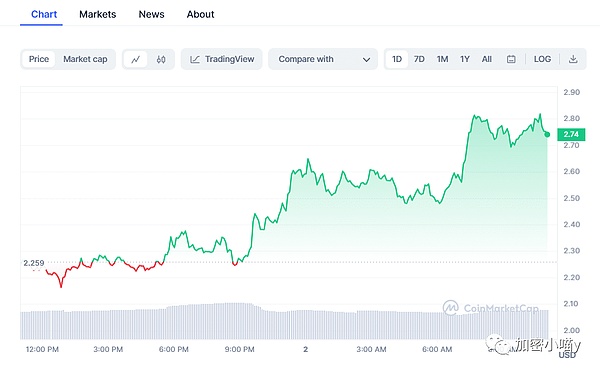The image size is (600, 372).
Task: Click the TradingView chart icon button
Action: 222,59
